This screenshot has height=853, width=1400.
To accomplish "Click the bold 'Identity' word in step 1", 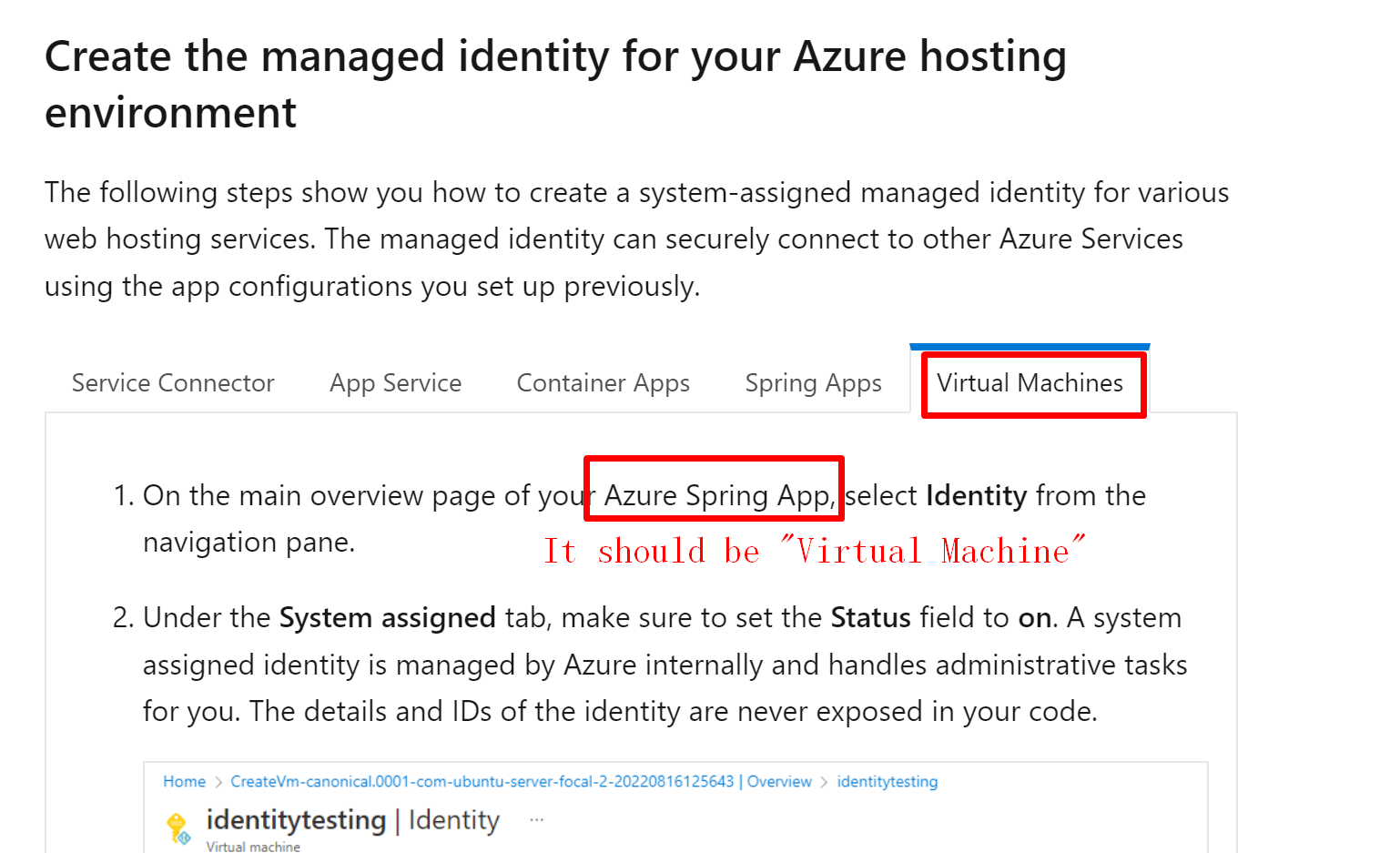I will click(977, 495).
